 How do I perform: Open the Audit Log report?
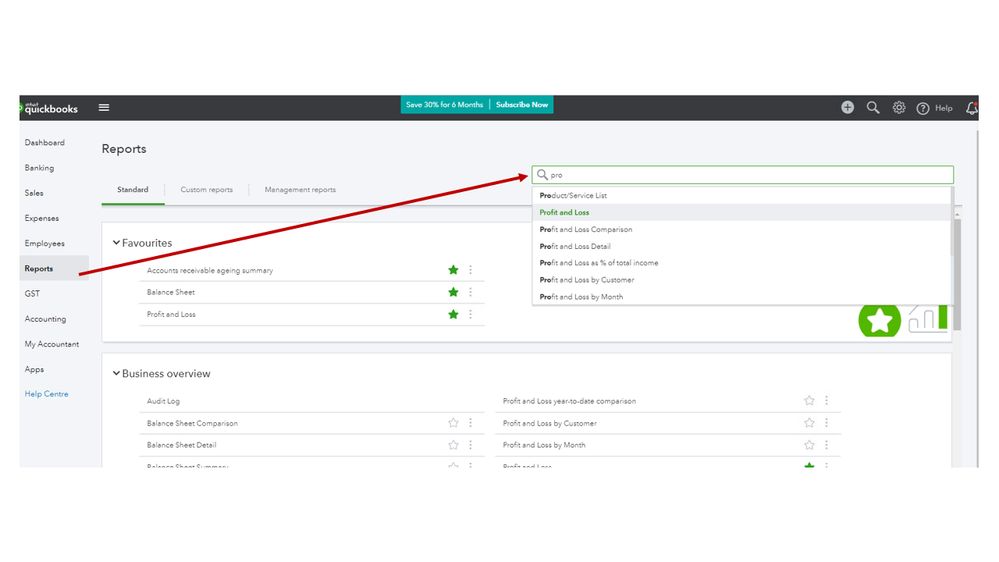(163, 401)
